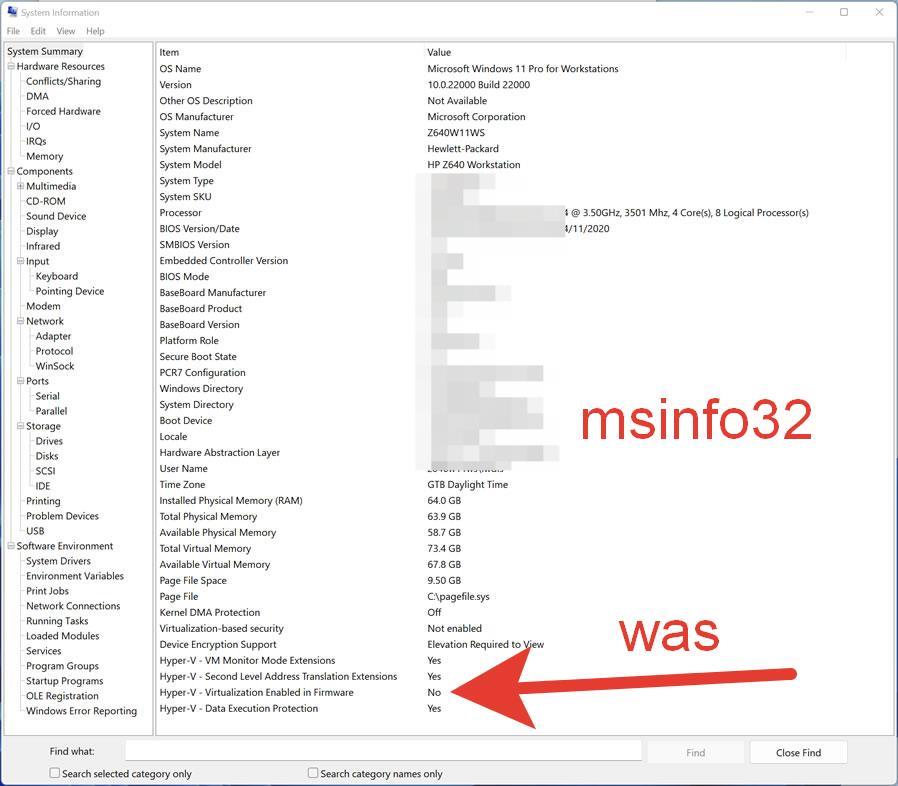
Task: Select the Print Jobs category
Action: click(x=48, y=591)
